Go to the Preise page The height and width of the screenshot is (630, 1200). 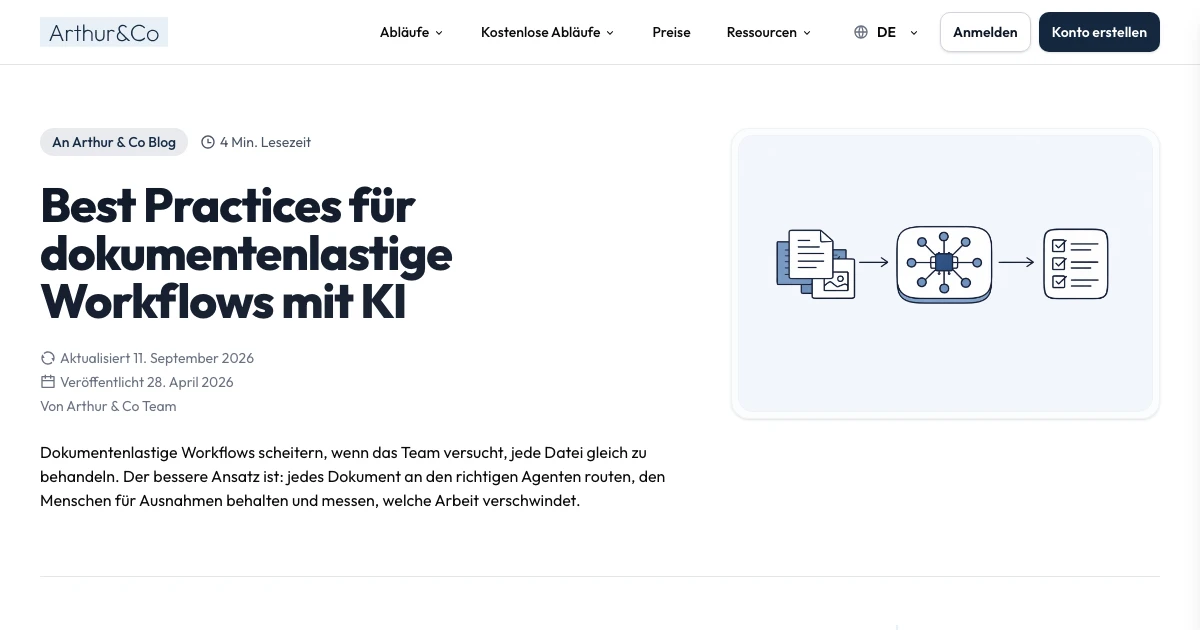click(671, 32)
